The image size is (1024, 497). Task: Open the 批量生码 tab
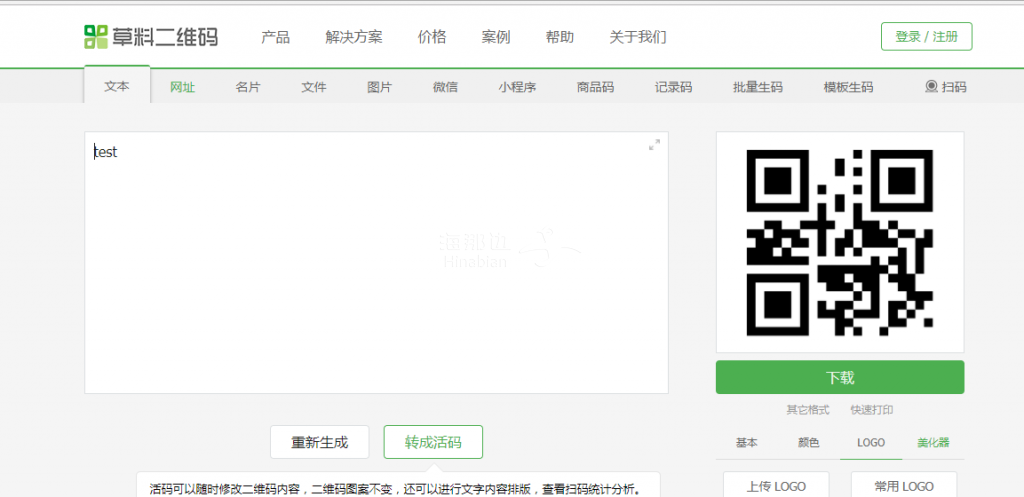click(757, 87)
